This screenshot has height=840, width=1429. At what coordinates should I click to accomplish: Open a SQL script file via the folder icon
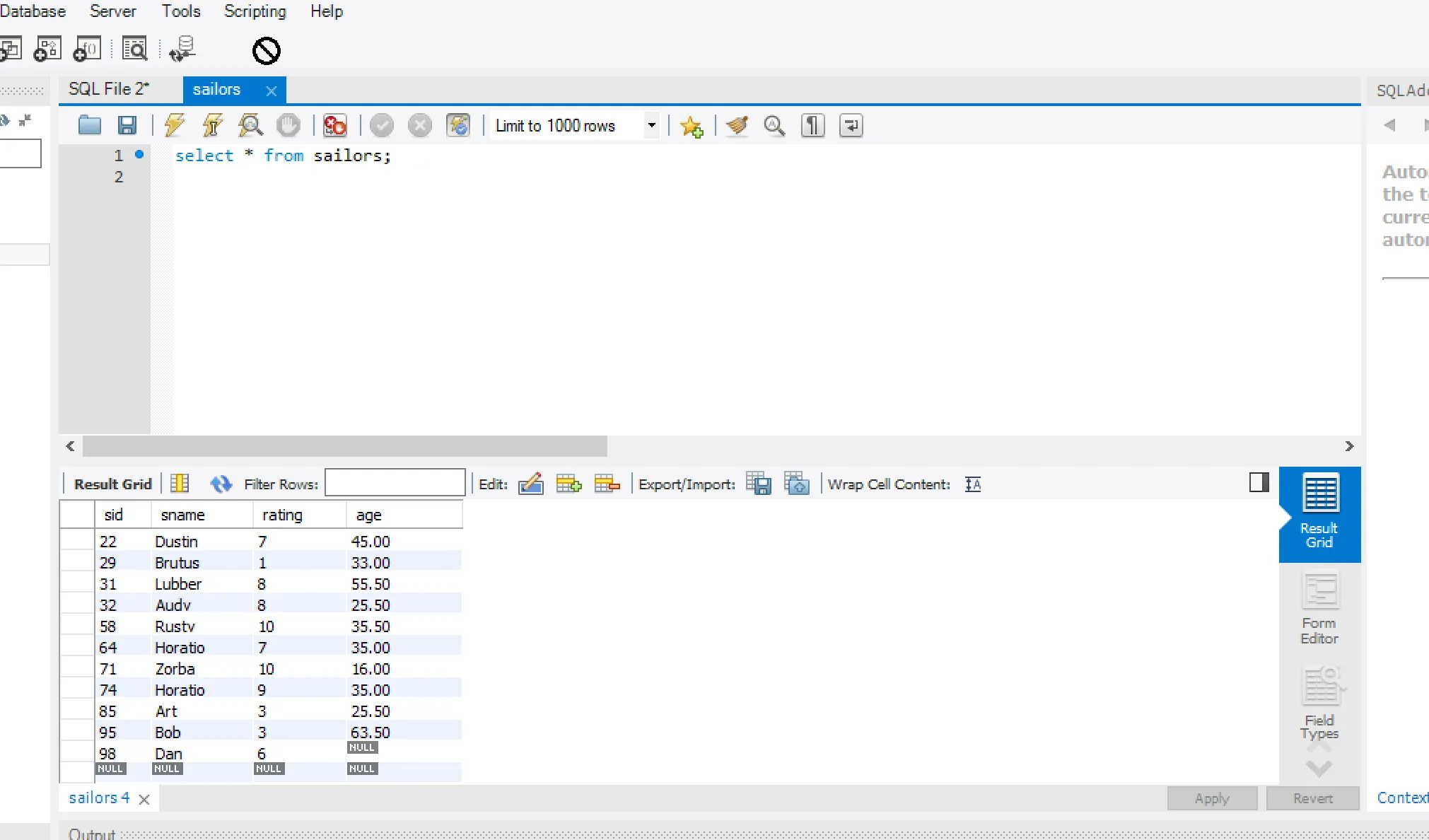click(89, 126)
